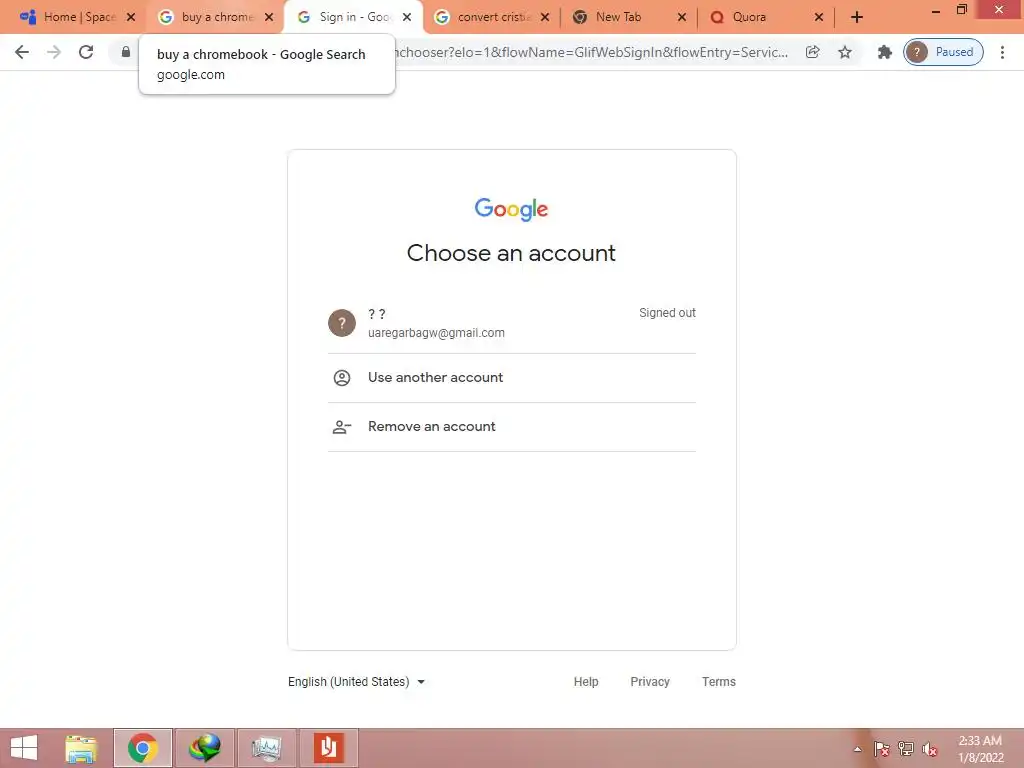
Task: Close the convert cristia tab
Action: pos(545,18)
